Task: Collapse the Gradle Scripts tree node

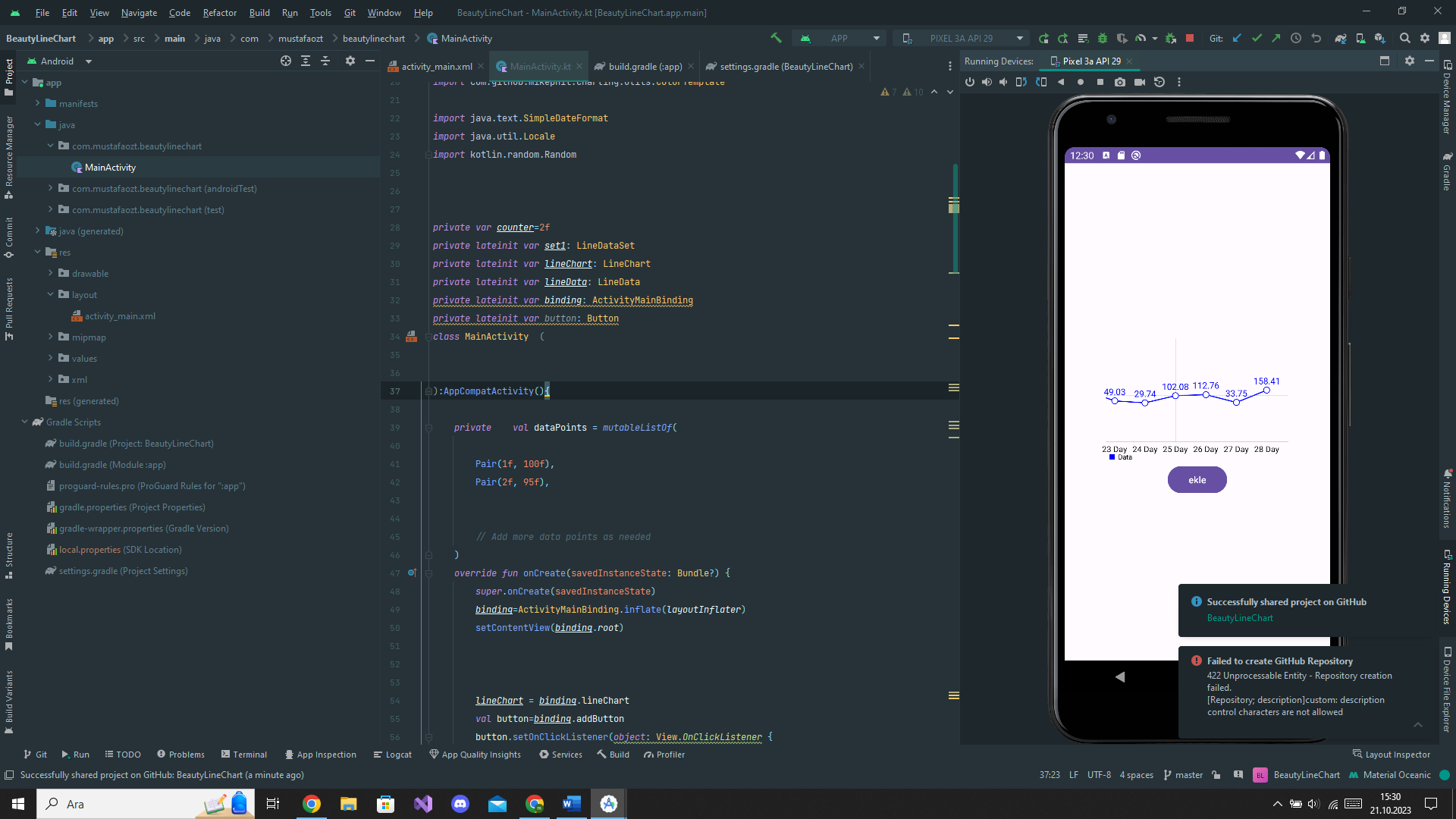Action: [25, 422]
